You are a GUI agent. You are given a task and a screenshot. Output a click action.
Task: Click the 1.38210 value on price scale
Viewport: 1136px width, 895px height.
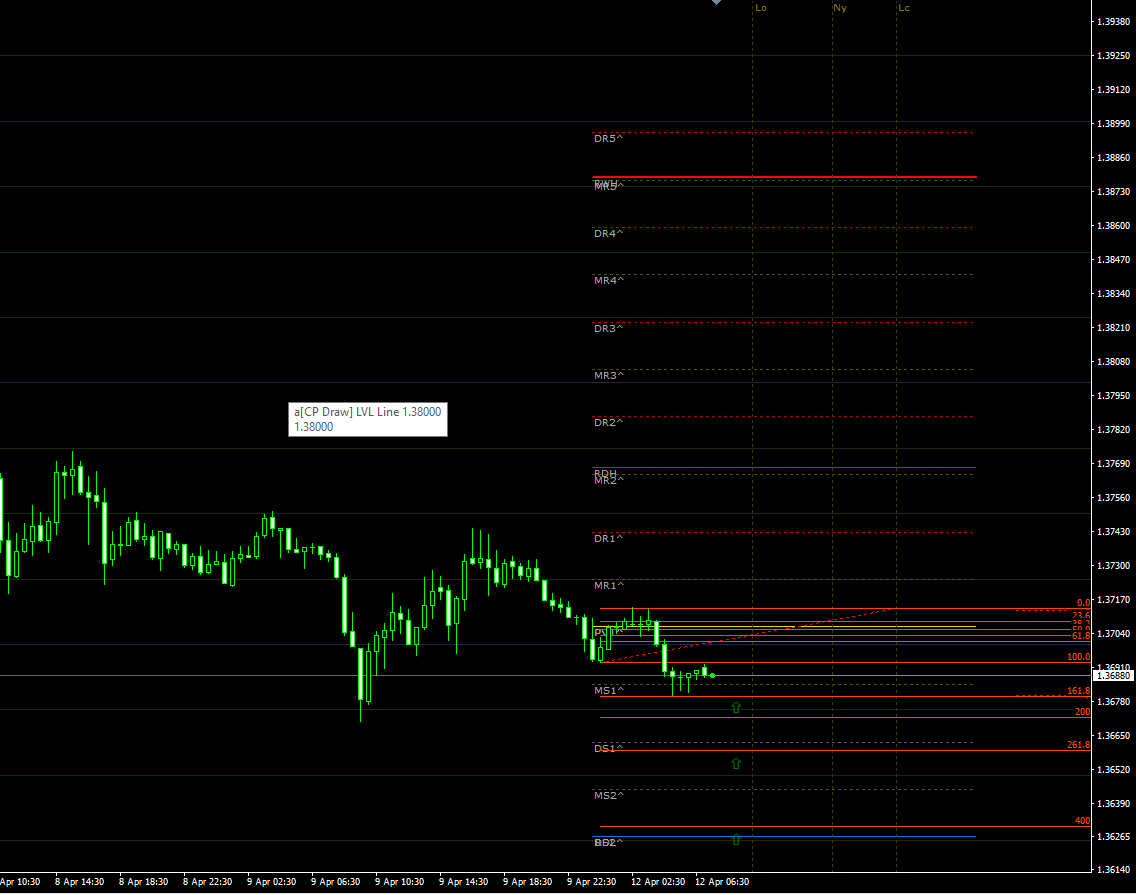pyautogui.click(x=1112, y=327)
